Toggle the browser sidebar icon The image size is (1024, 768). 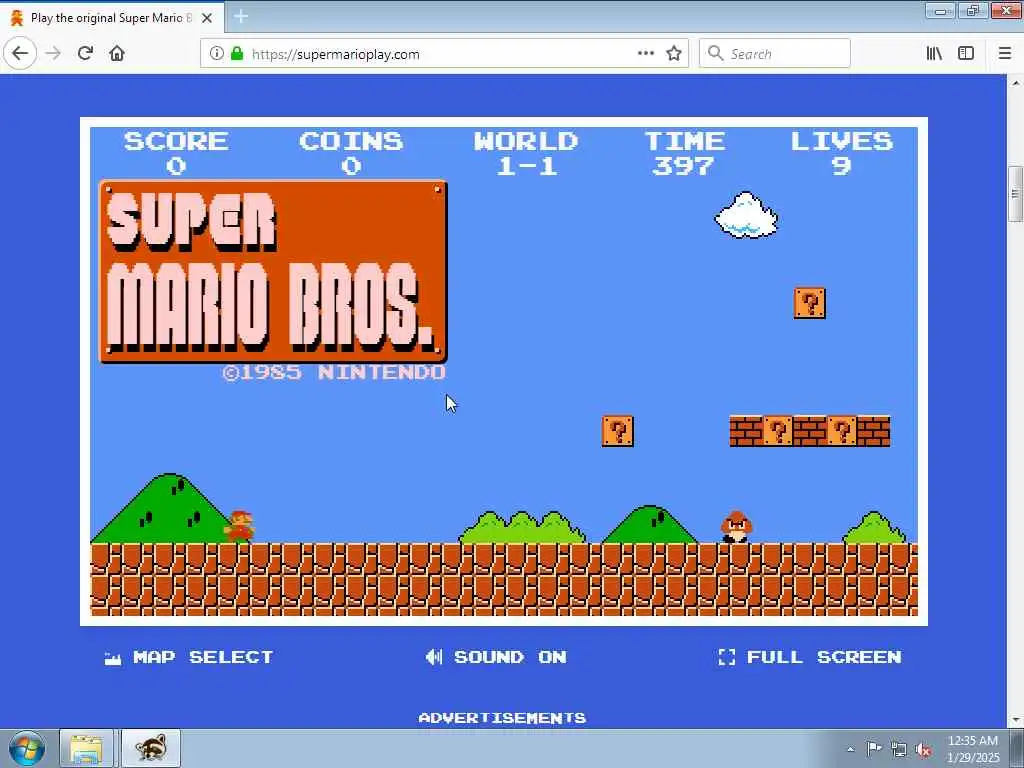point(966,54)
